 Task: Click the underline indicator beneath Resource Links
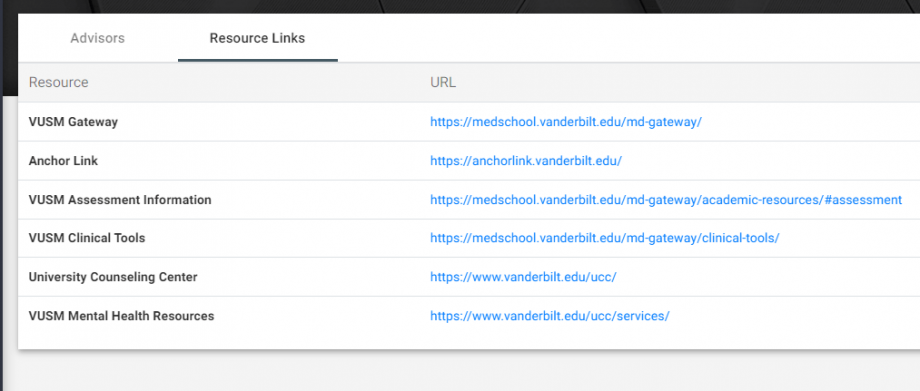[x=258, y=60]
